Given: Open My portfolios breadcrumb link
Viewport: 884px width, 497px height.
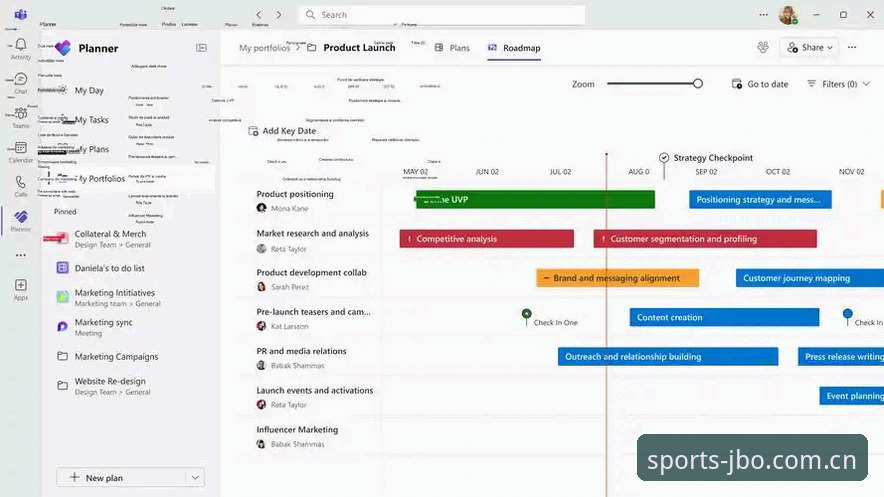Looking at the screenshot, I should click(264, 48).
